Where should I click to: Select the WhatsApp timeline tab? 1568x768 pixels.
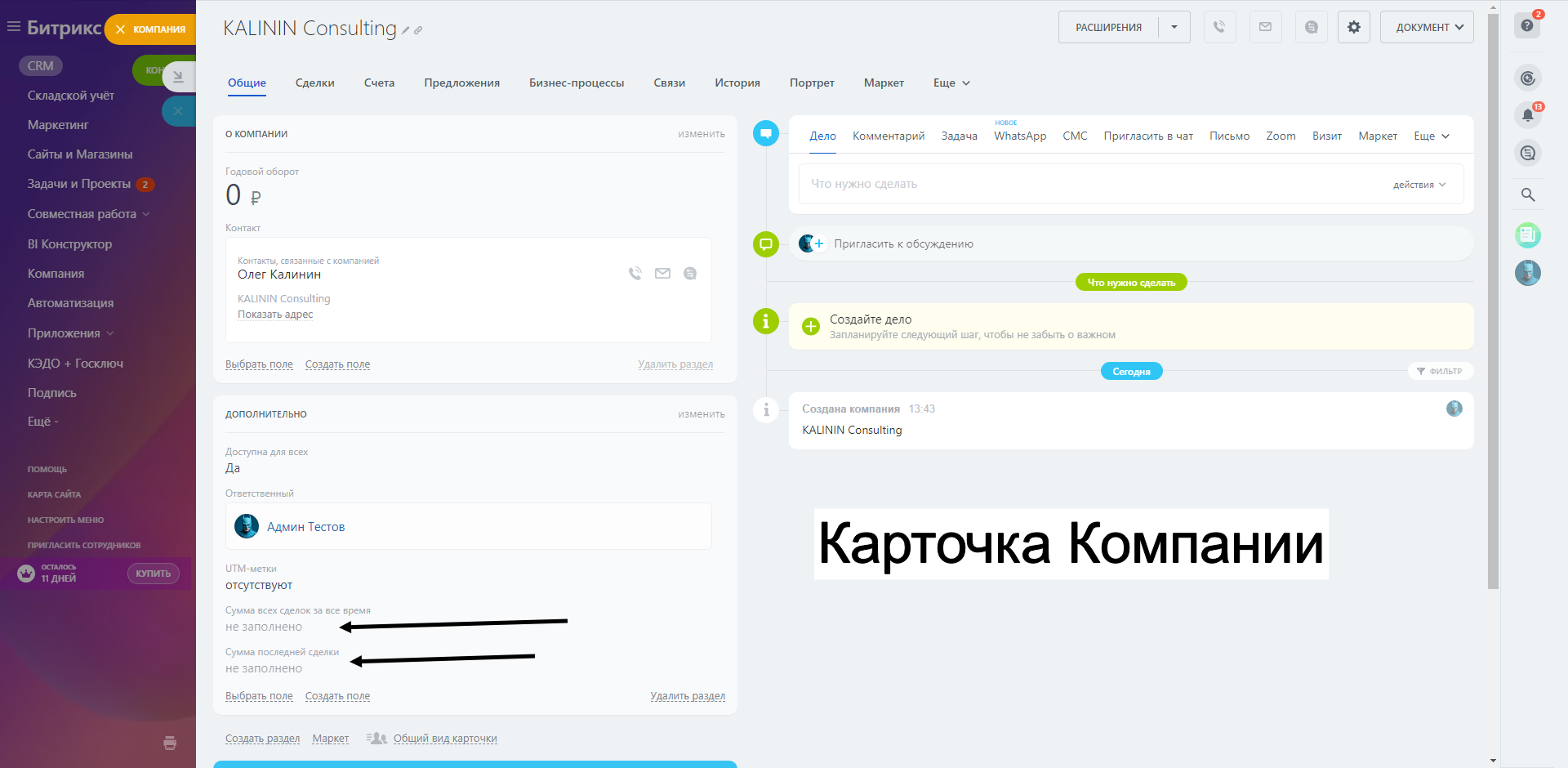click(1020, 136)
